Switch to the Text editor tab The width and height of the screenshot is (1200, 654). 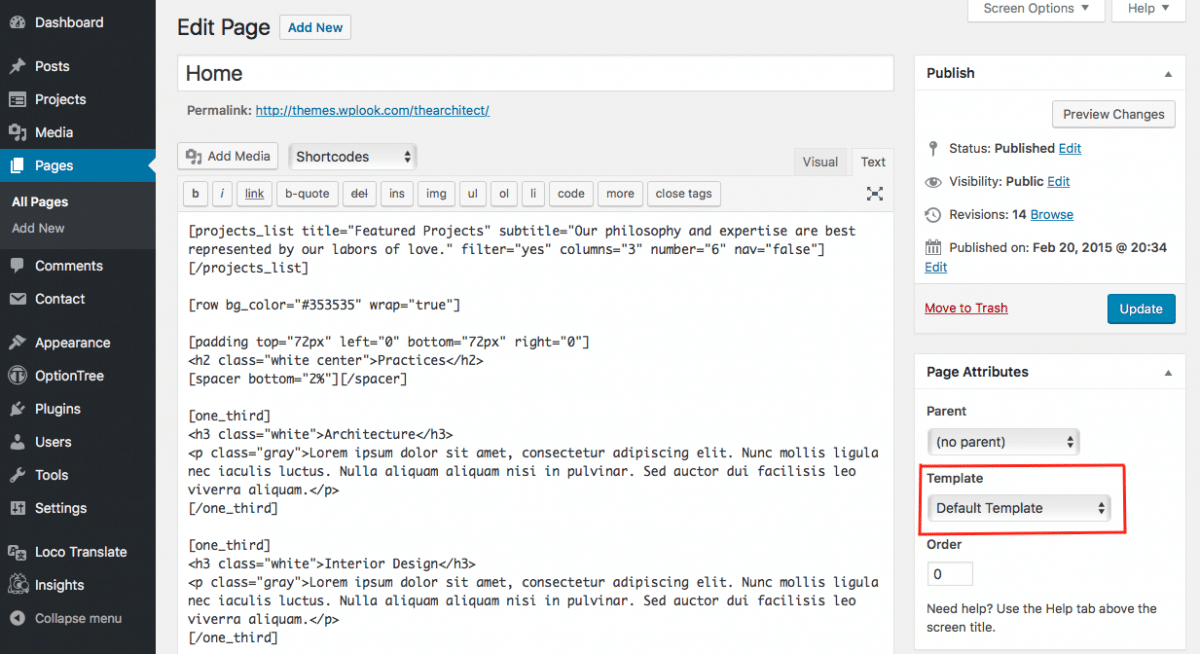coord(872,161)
